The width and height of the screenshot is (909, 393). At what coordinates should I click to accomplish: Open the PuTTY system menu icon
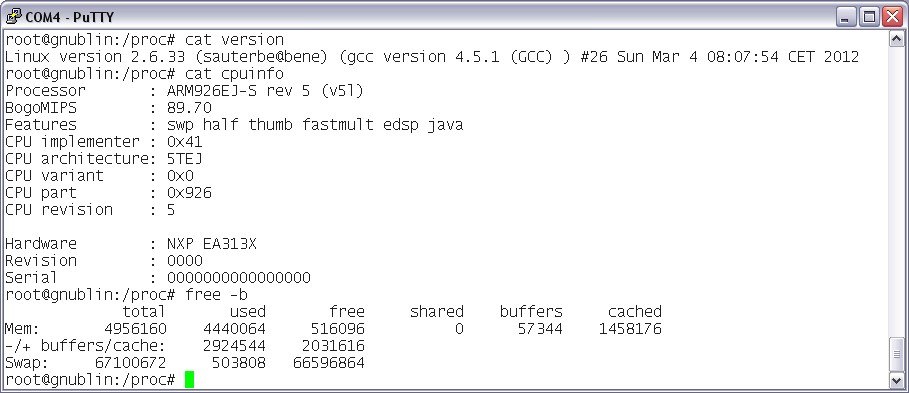[x=14, y=16]
